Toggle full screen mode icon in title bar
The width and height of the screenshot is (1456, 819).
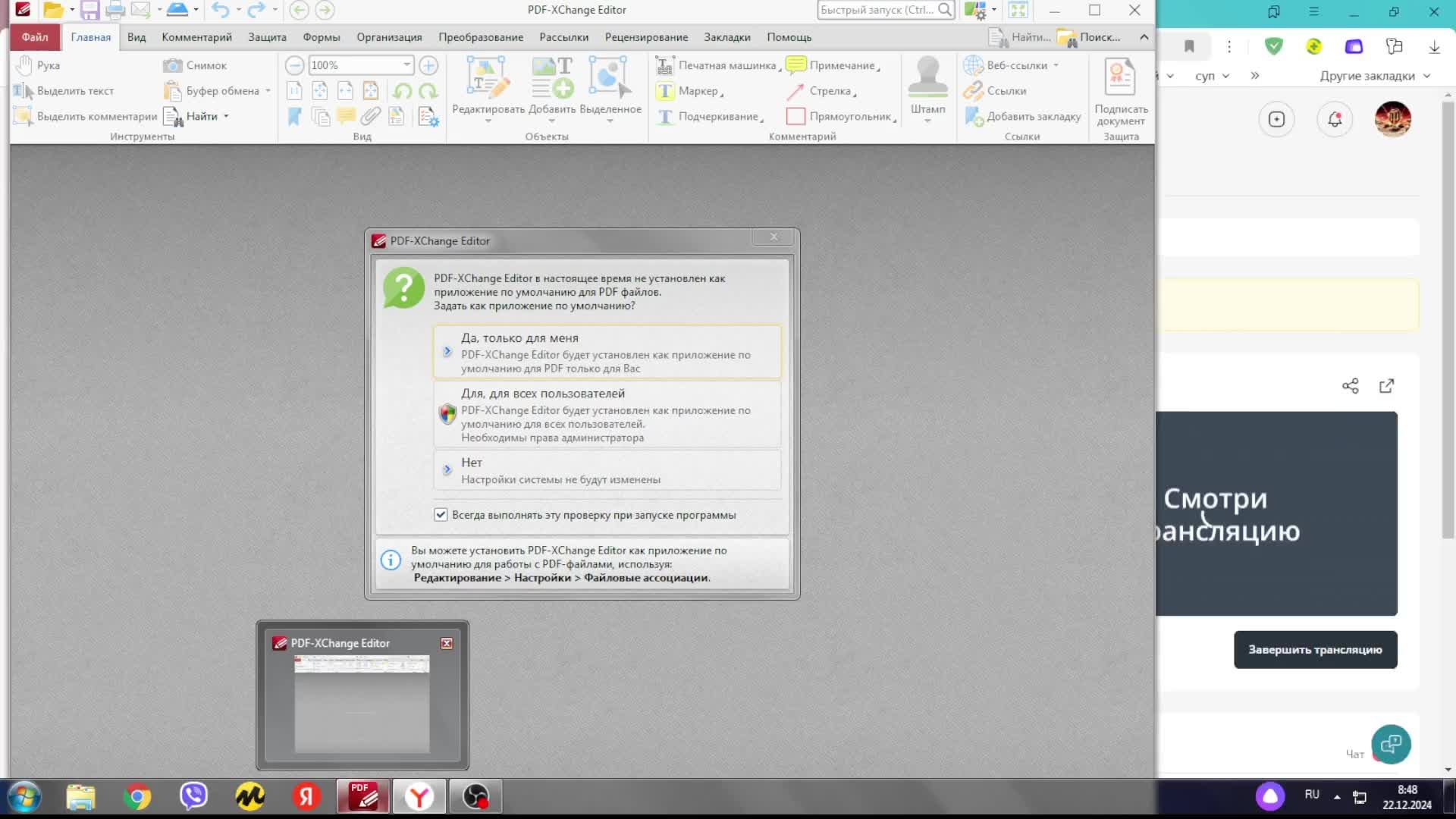1018,10
